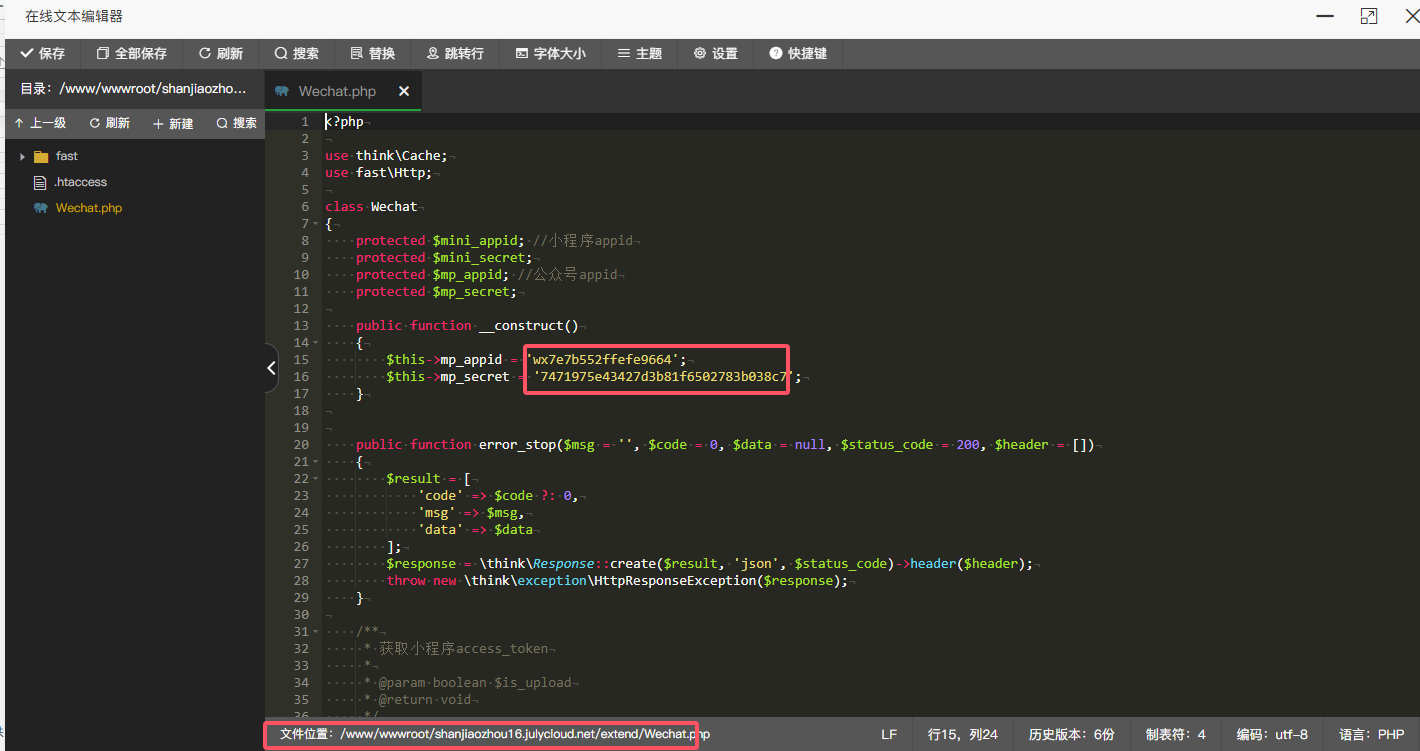
Task: Switch to the Wechat.php editor tab
Action: pos(336,91)
